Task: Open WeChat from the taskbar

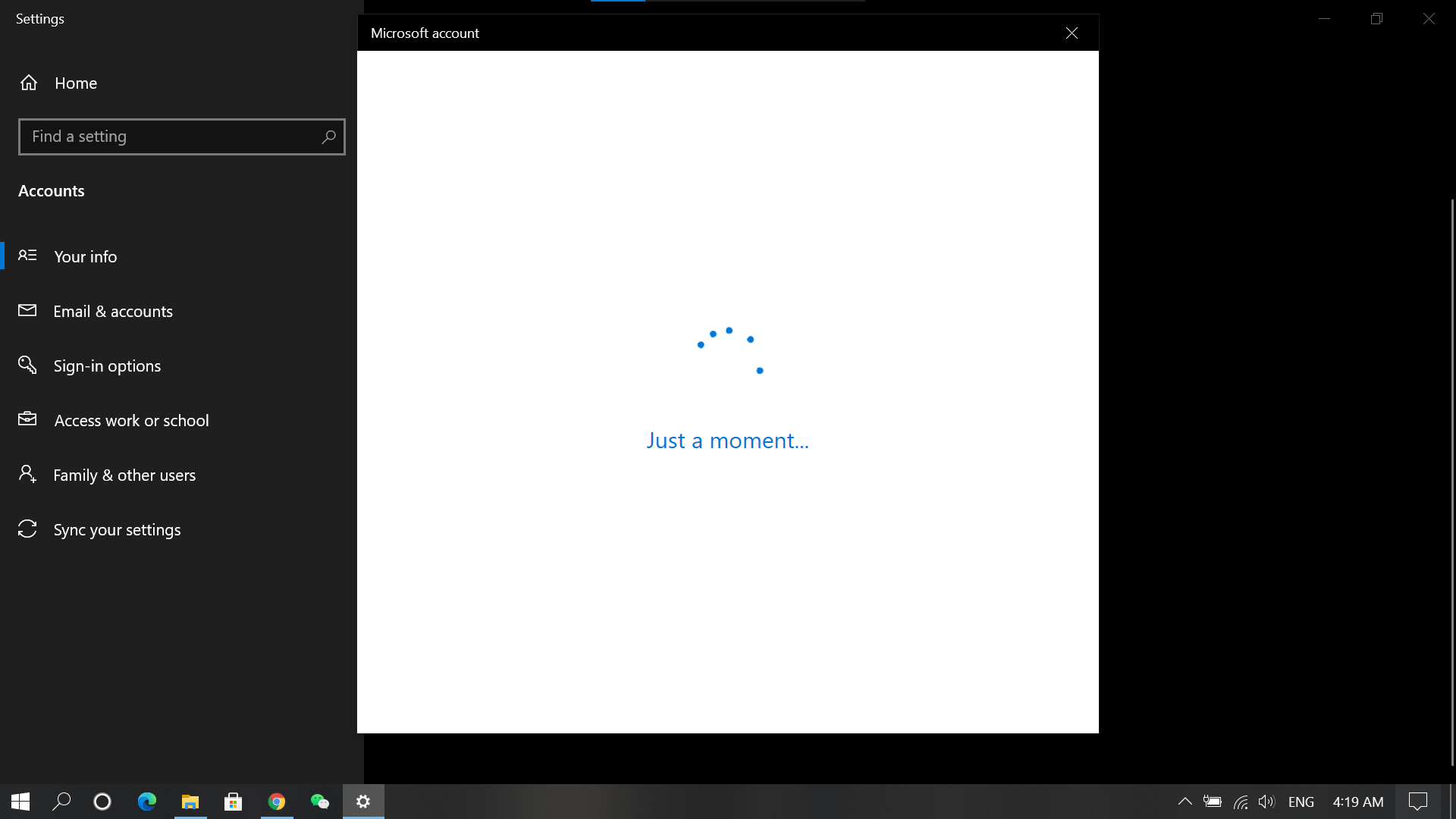Action: (x=319, y=802)
